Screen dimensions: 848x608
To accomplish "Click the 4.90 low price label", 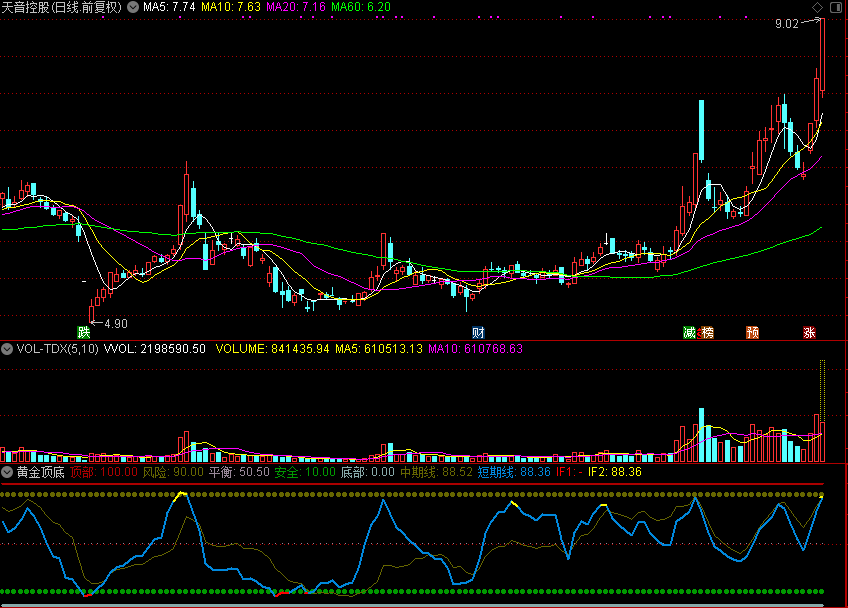I will pyautogui.click(x=117, y=323).
